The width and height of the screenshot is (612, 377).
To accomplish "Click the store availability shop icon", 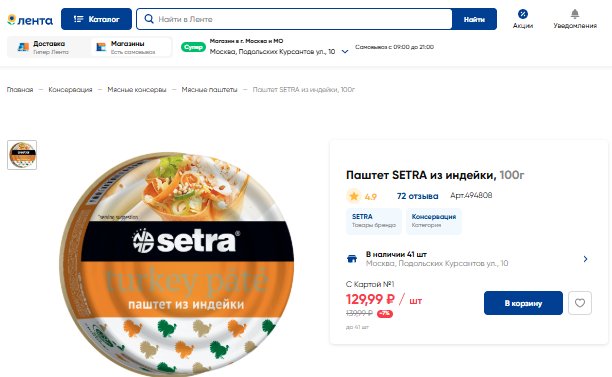I will 352,259.
